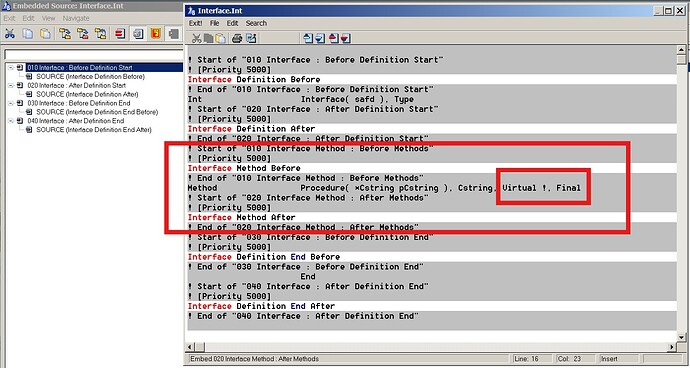Click Paste icon in Embedded Source toolbar
The image size is (690, 368).
45,33
